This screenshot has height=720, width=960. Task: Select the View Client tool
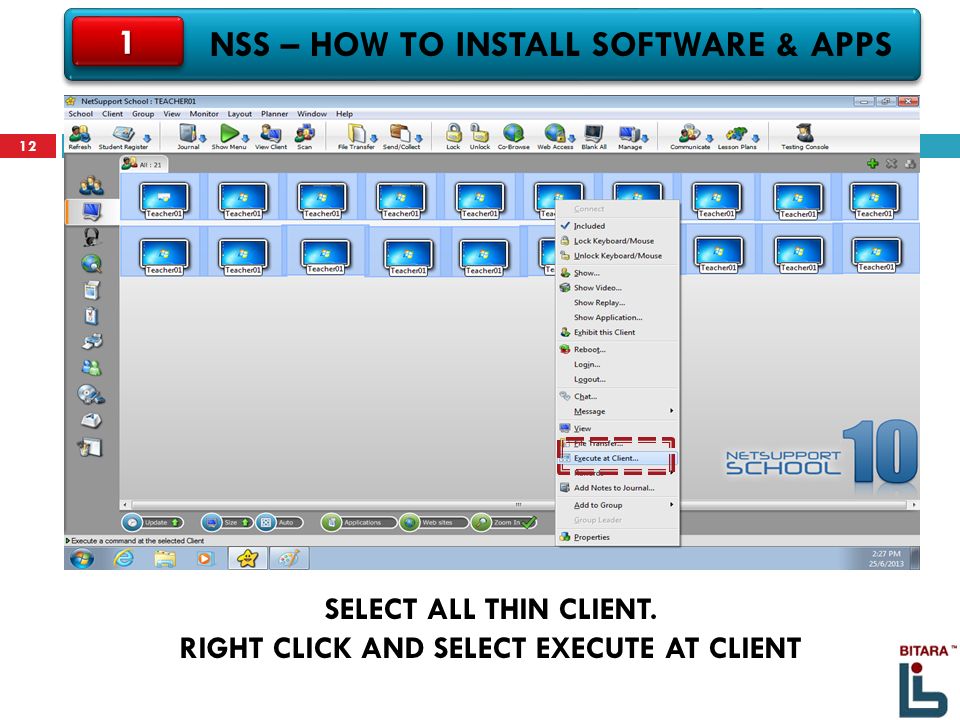271,136
